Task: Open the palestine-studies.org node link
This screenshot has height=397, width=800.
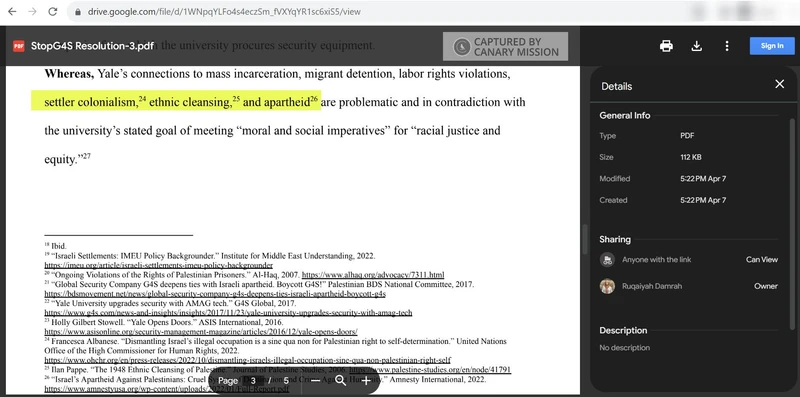Action: click(x=430, y=369)
